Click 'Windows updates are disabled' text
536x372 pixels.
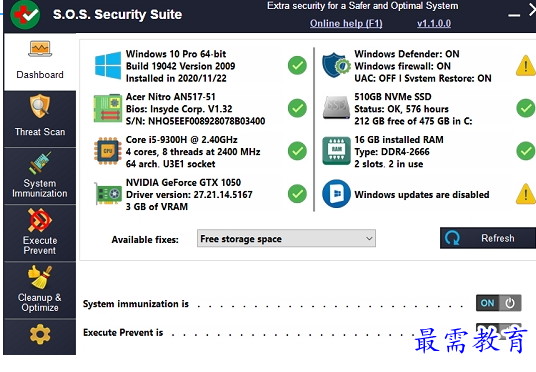click(x=422, y=195)
